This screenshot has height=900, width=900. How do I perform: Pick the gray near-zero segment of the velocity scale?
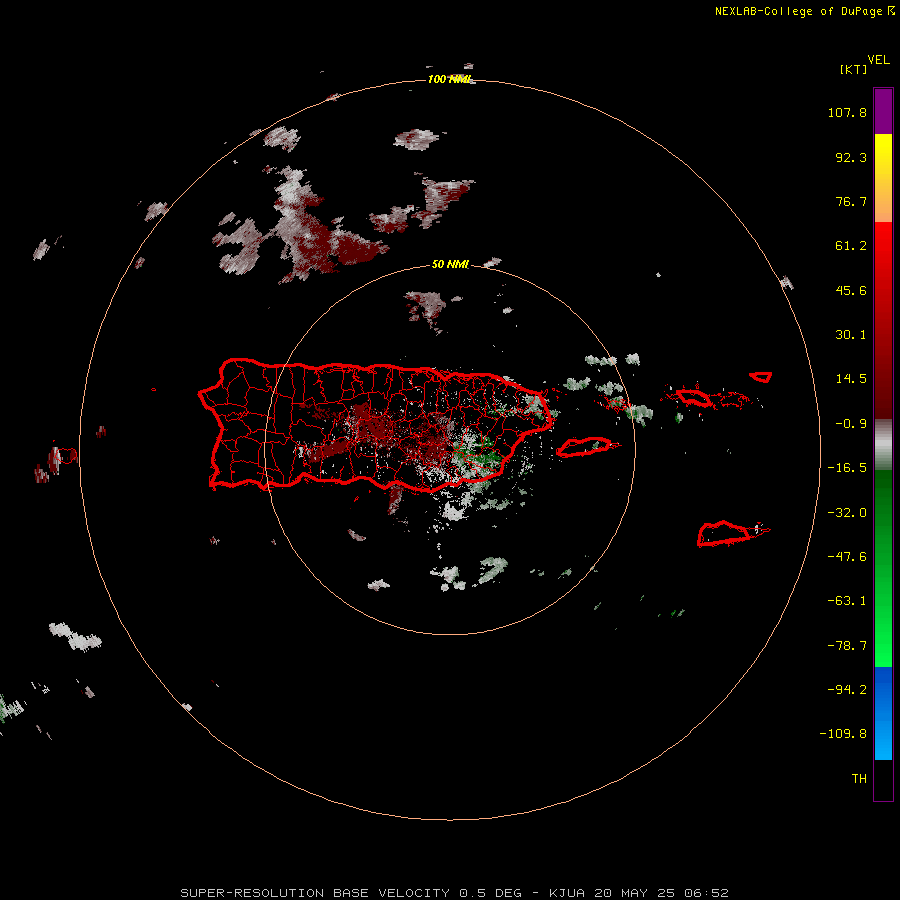tap(883, 445)
